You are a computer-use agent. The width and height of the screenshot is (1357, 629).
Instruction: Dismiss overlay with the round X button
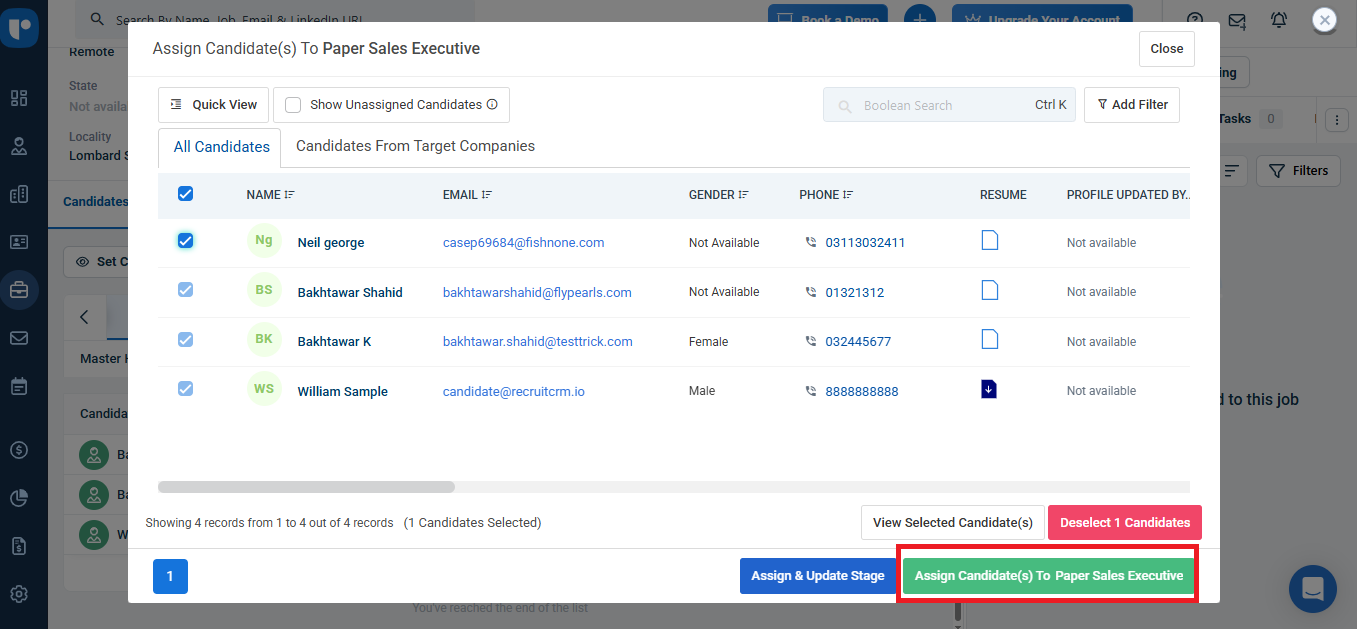coord(1324,19)
